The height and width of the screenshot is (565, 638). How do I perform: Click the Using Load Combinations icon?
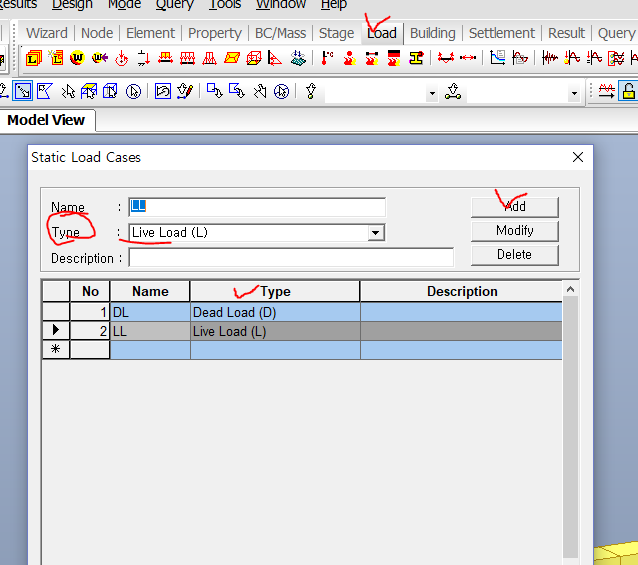56,58
